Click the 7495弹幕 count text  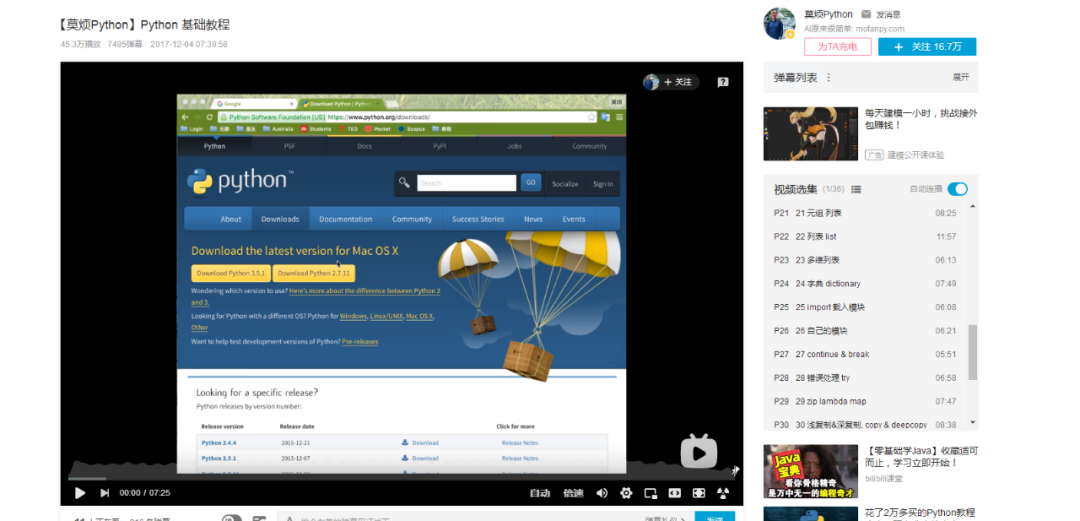click(125, 44)
